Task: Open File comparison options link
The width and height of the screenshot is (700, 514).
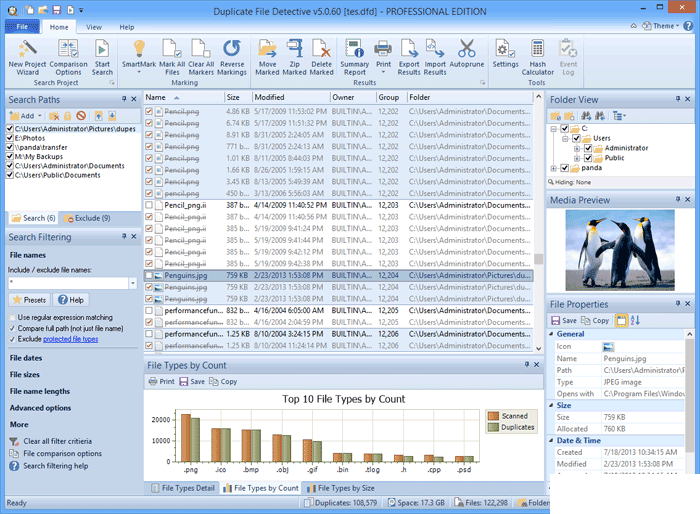Action: pyautogui.click(x=62, y=454)
